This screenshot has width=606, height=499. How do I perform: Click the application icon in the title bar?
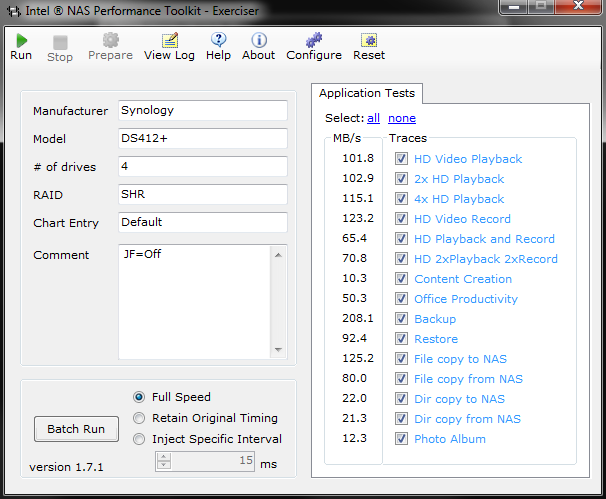(x=14, y=11)
